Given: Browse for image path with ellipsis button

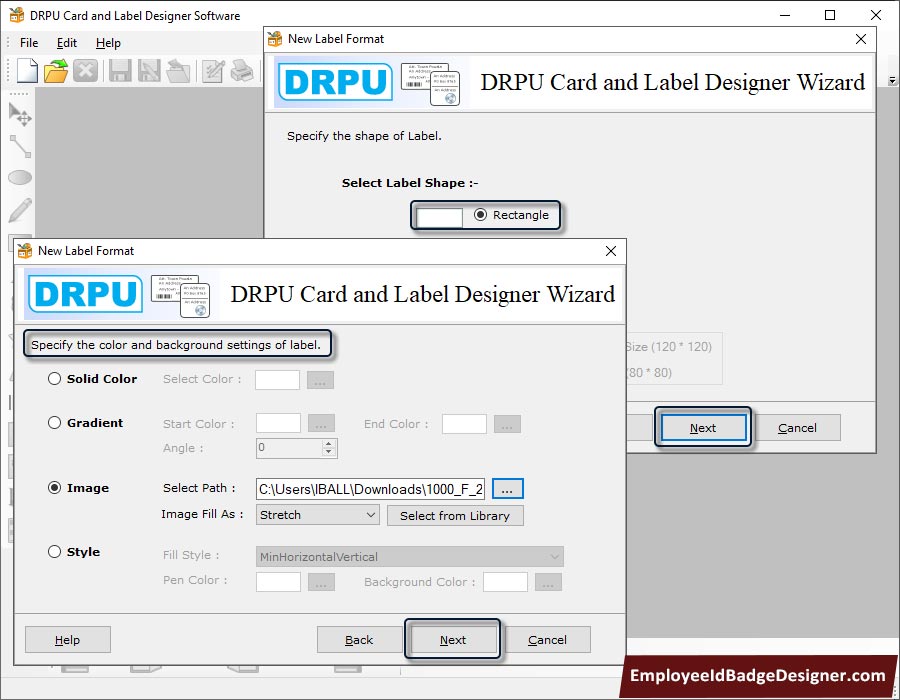Looking at the screenshot, I should tap(507, 489).
